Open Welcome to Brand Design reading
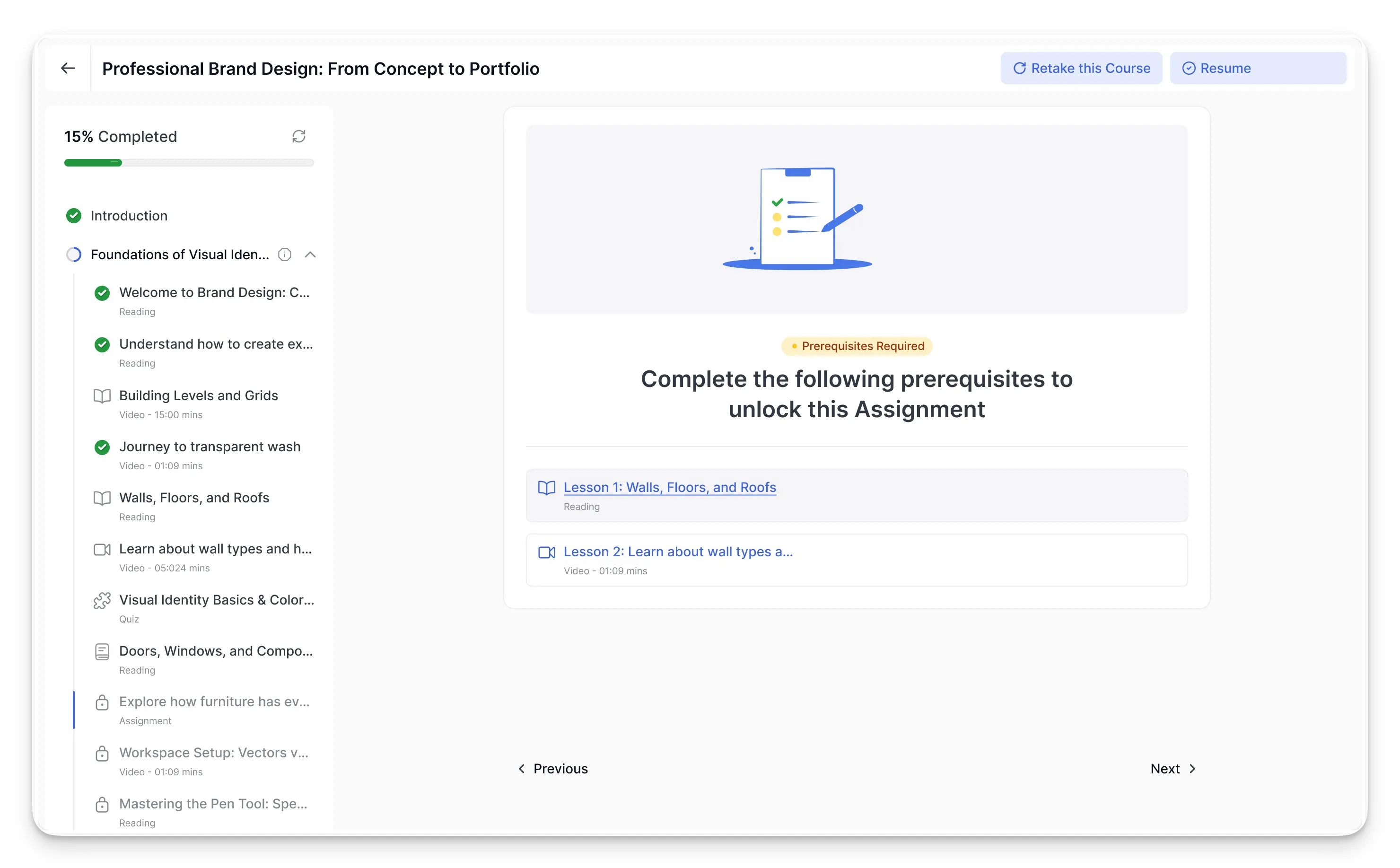1400x868 pixels. click(214, 293)
